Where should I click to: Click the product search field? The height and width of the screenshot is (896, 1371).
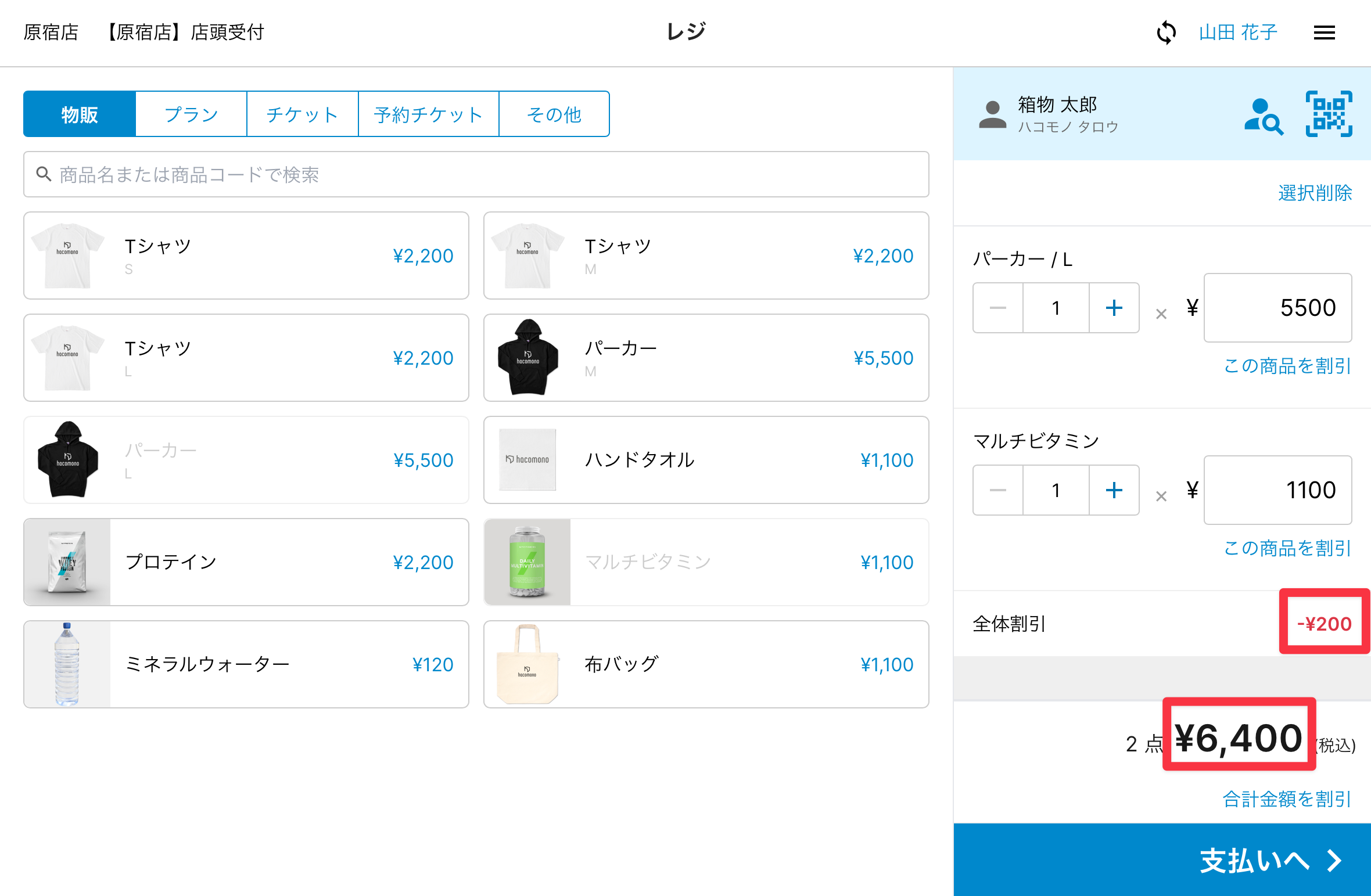476,175
